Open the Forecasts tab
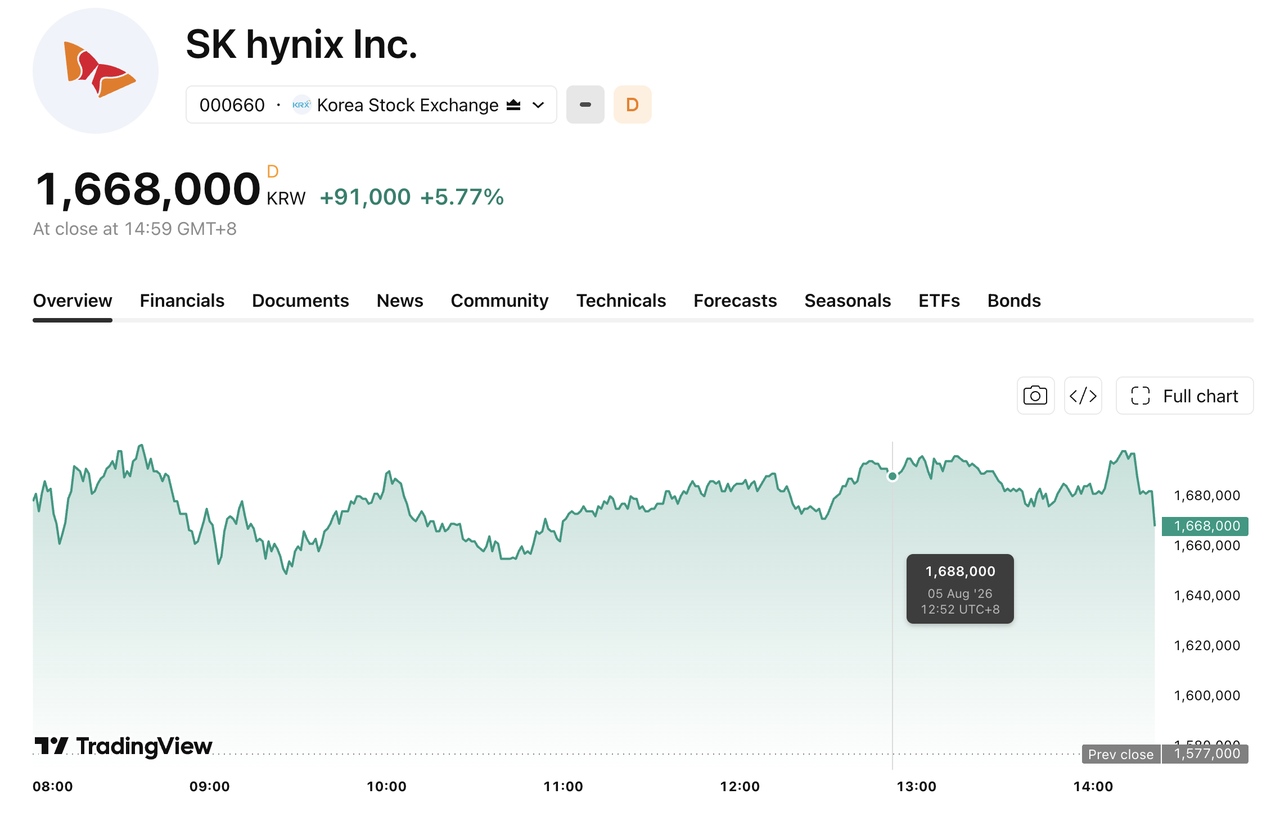Image resolution: width=1280 pixels, height=817 pixels. point(735,301)
